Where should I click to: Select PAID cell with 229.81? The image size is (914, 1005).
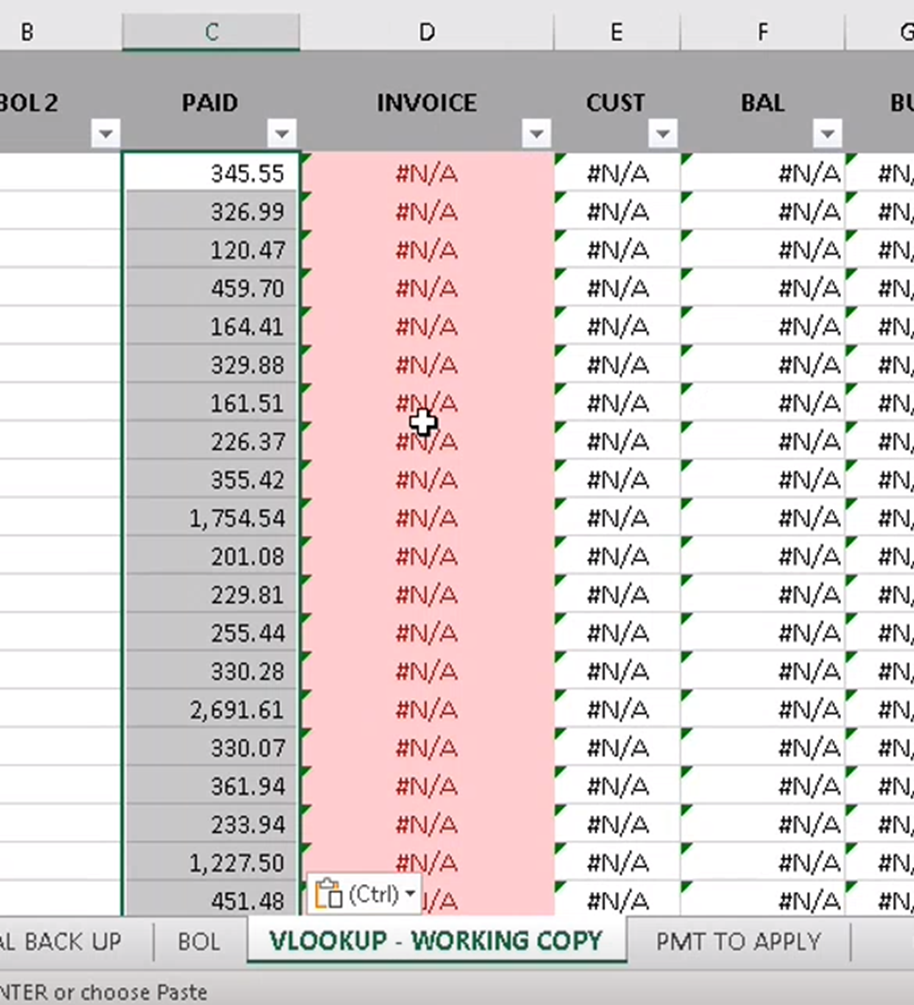pos(211,595)
